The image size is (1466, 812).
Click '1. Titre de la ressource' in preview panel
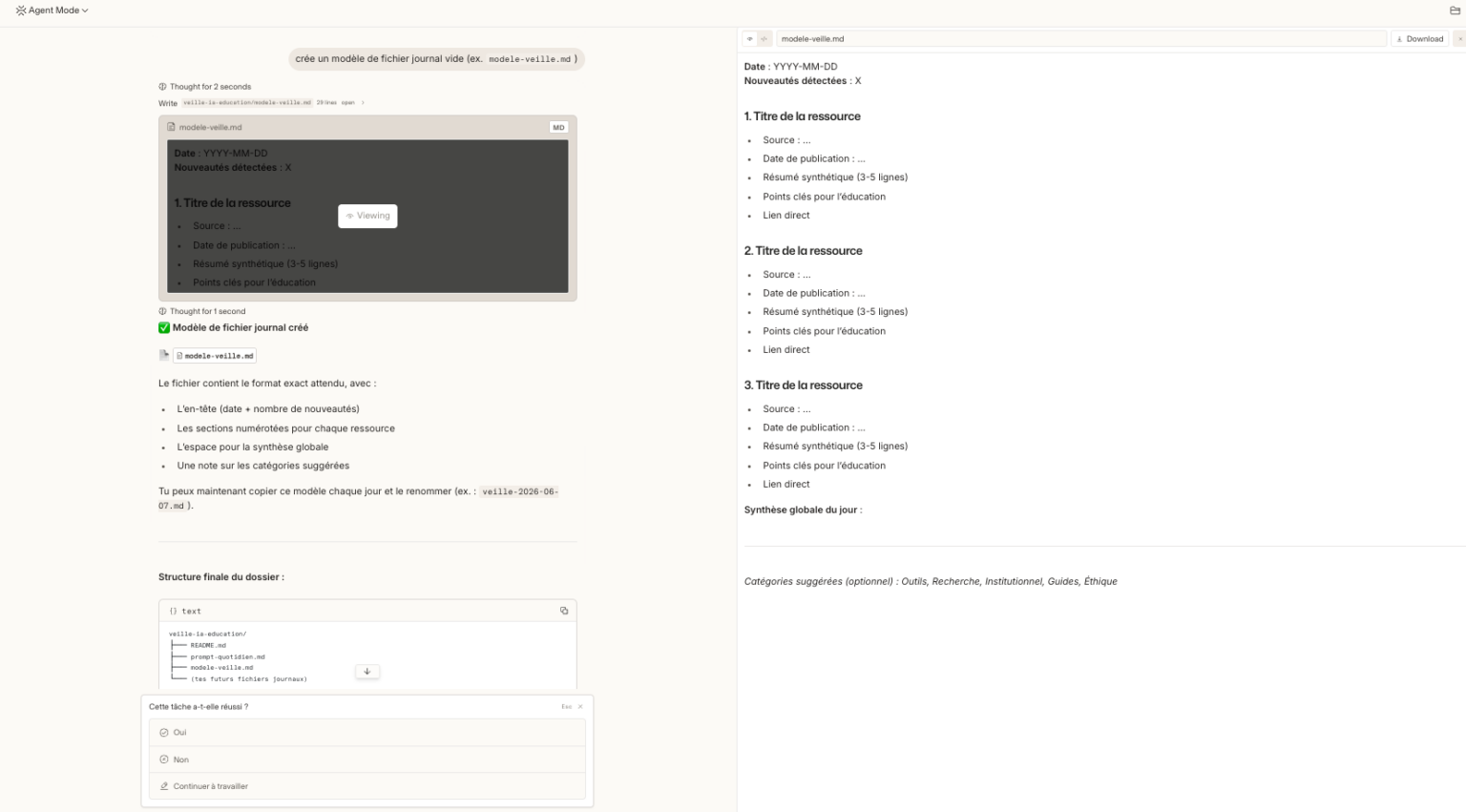point(803,116)
